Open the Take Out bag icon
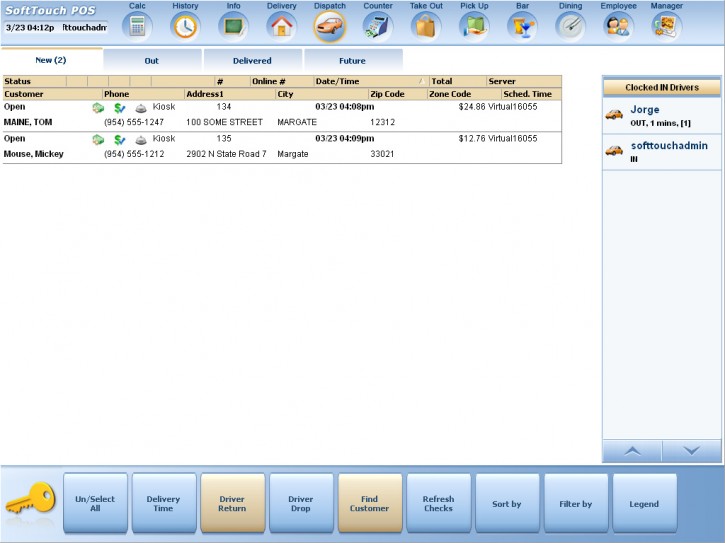This screenshot has height=543, width=725. [x=426, y=26]
